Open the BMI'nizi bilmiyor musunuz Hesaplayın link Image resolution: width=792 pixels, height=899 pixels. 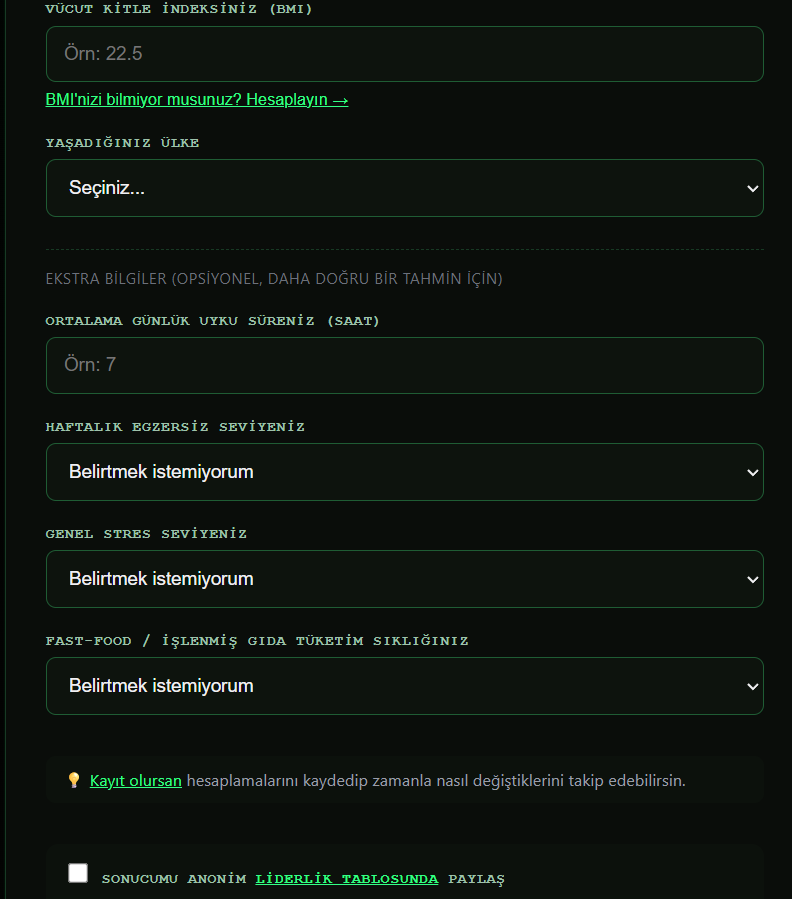click(x=197, y=100)
